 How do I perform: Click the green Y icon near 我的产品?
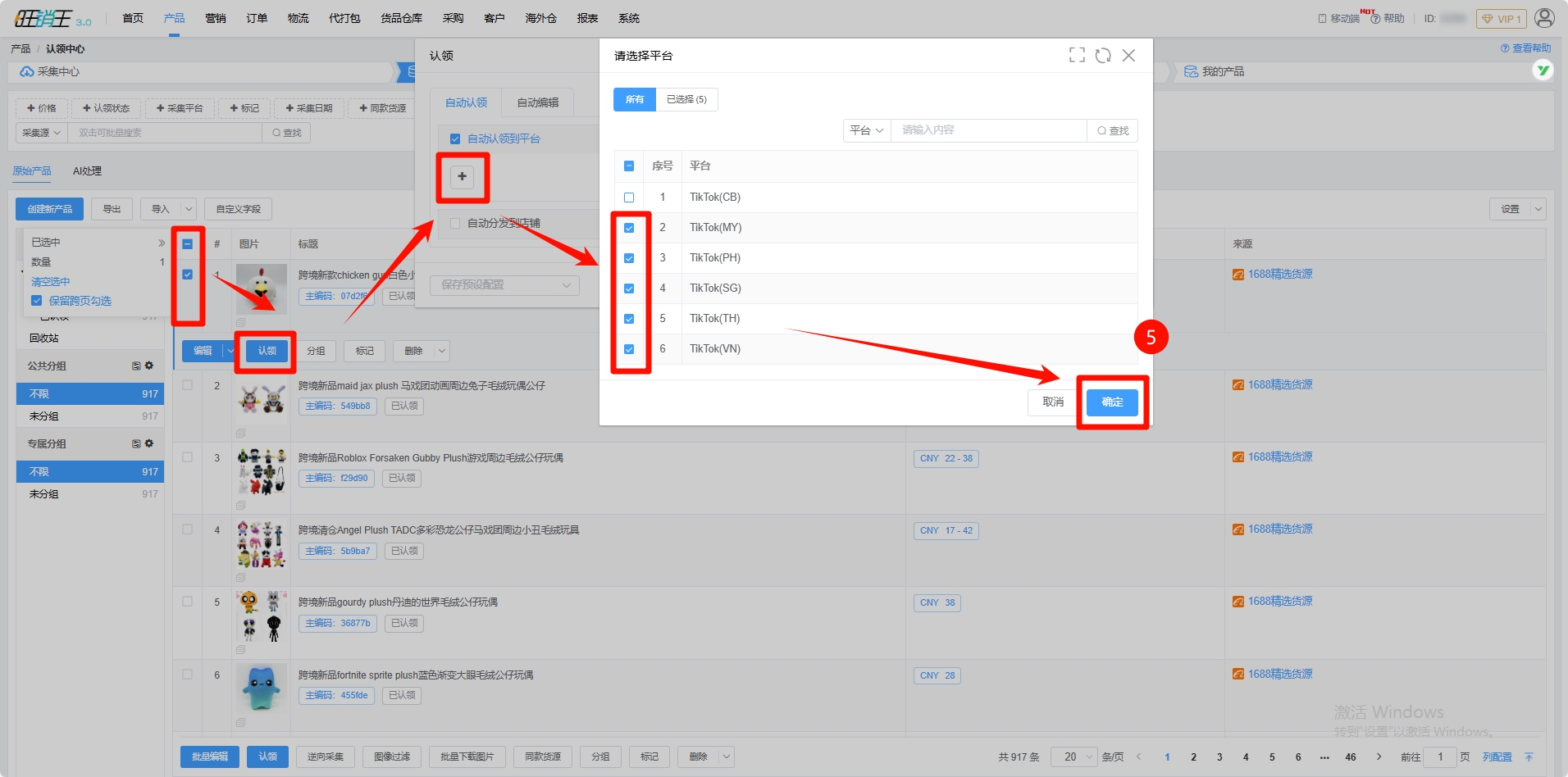pos(1543,70)
